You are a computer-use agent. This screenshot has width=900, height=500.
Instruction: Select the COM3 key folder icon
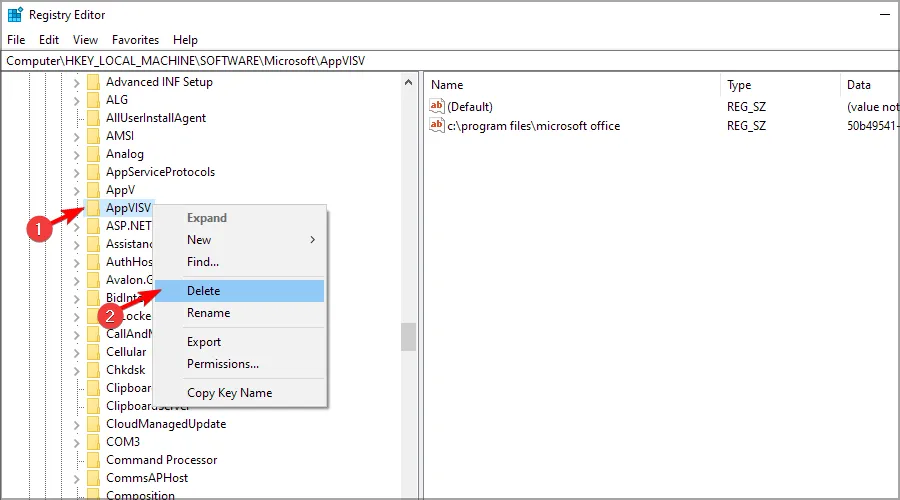click(93, 442)
